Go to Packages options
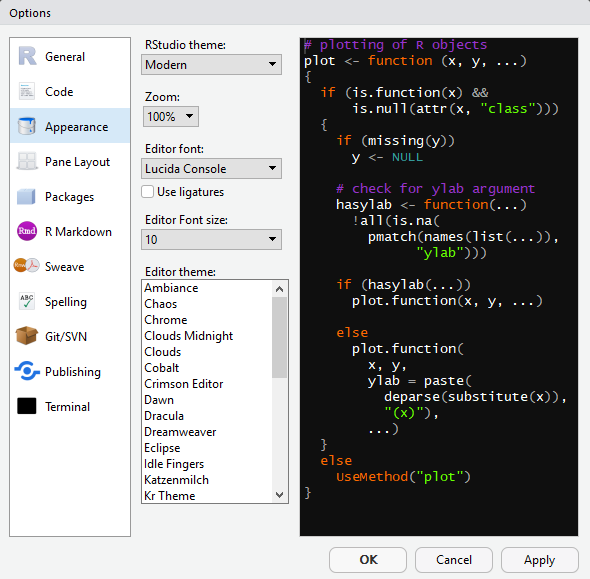This screenshot has width=590, height=579. coord(70,196)
